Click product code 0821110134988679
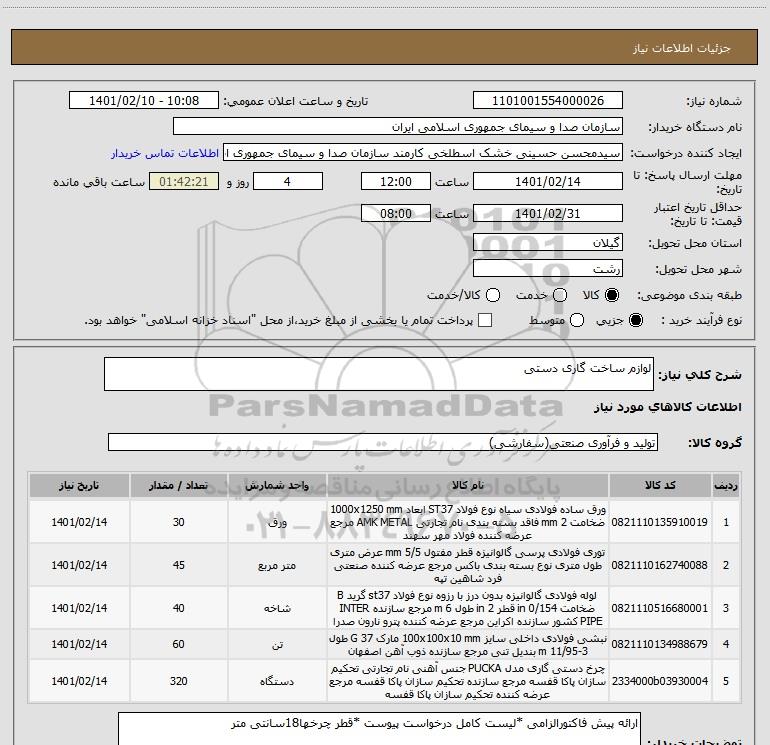Screen dimensions: 770x745 pyautogui.click(x=660, y=644)
